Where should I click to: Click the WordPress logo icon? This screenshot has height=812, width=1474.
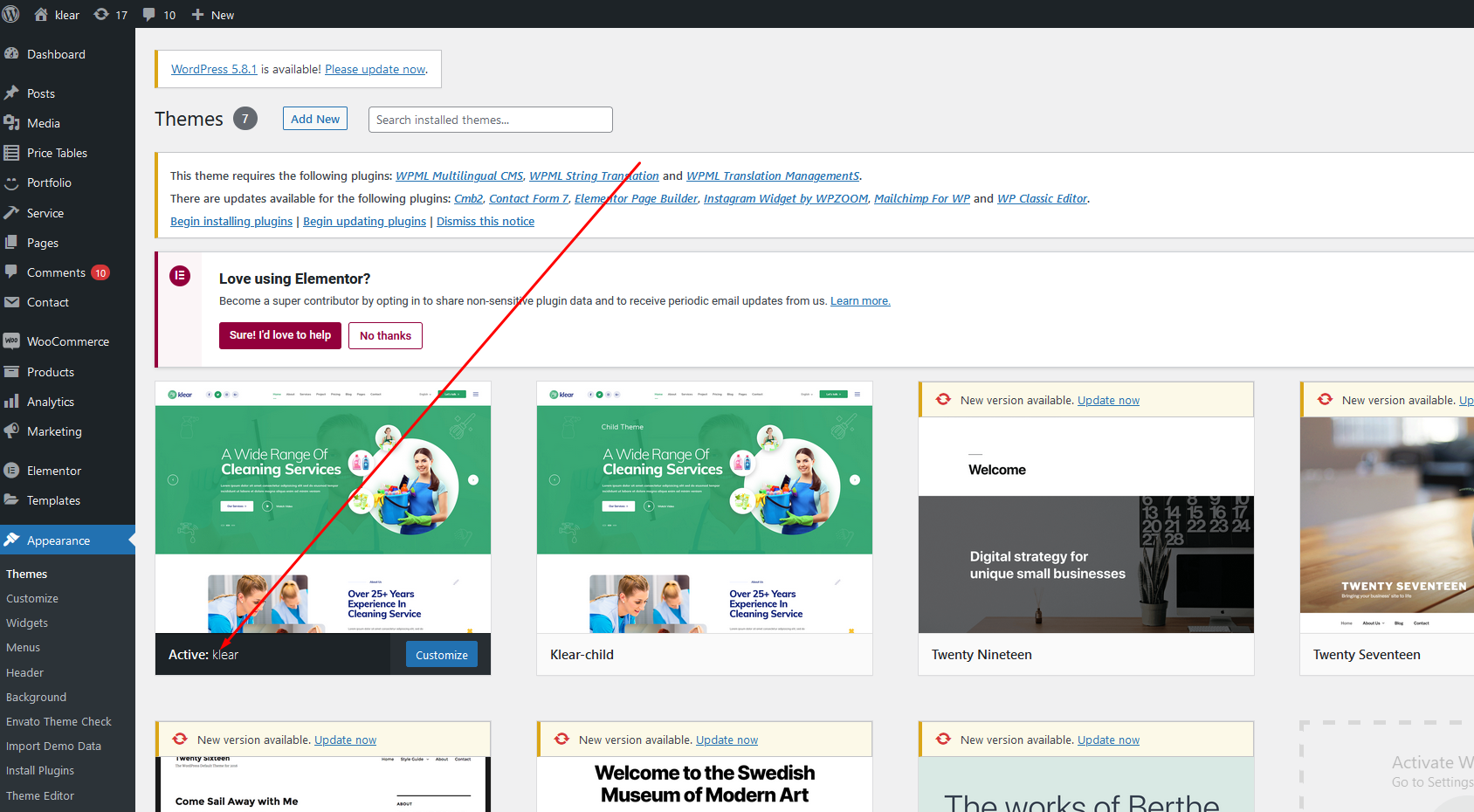point(11,14)
